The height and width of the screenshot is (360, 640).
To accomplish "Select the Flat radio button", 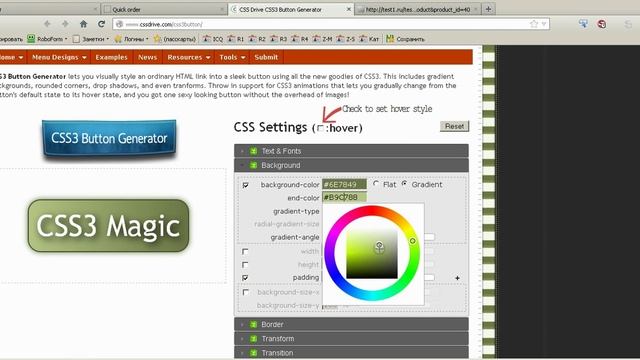I will [376, 184].
